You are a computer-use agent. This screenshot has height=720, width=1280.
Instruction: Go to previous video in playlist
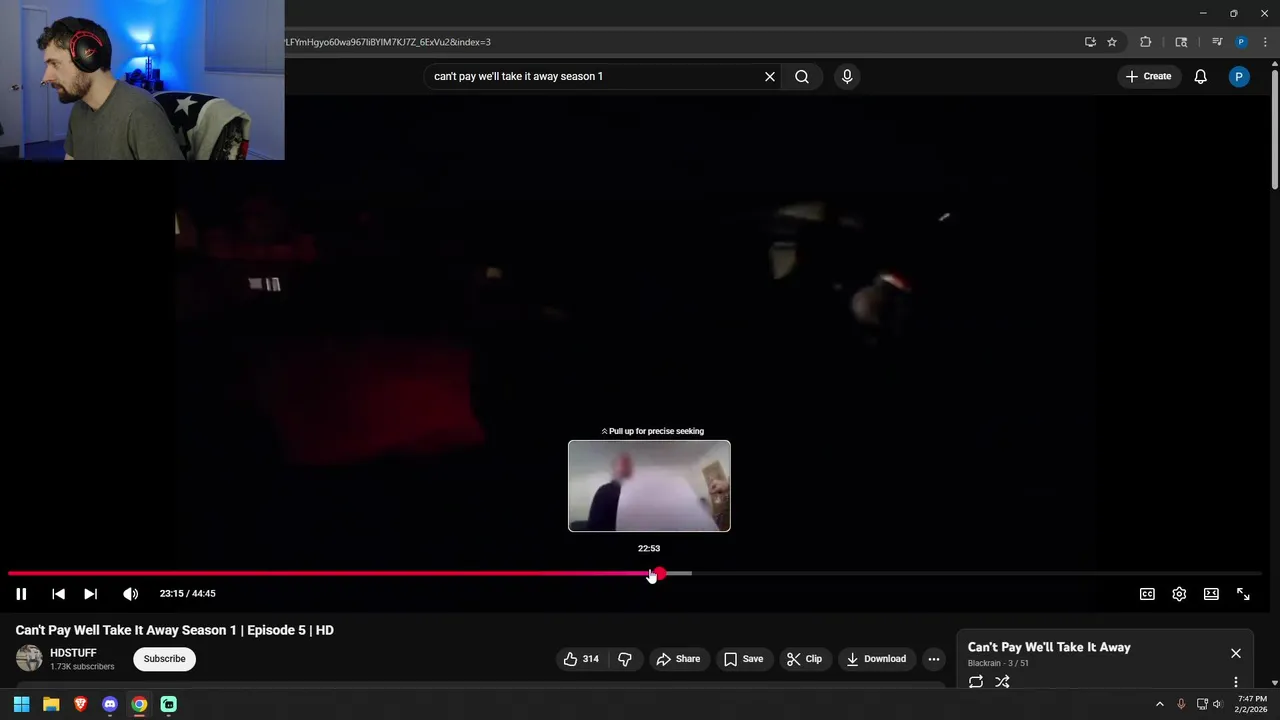[58, 594]
